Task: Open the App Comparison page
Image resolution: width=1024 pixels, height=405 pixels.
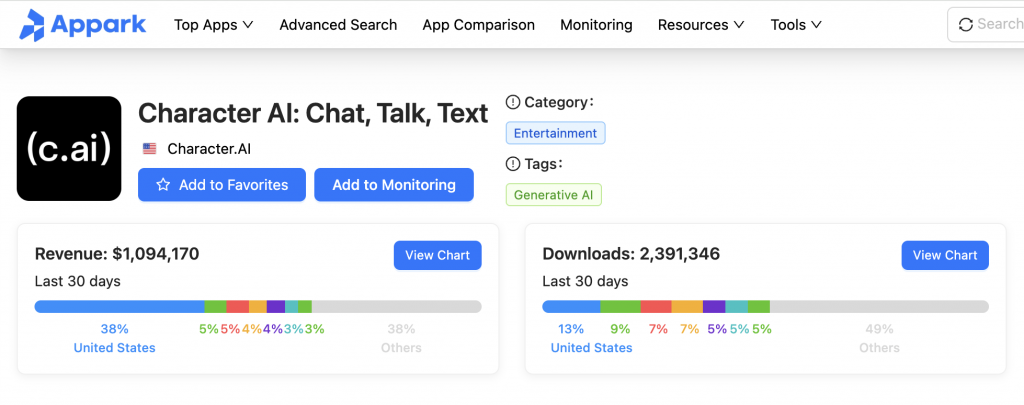Action: (x=478, y=25)
